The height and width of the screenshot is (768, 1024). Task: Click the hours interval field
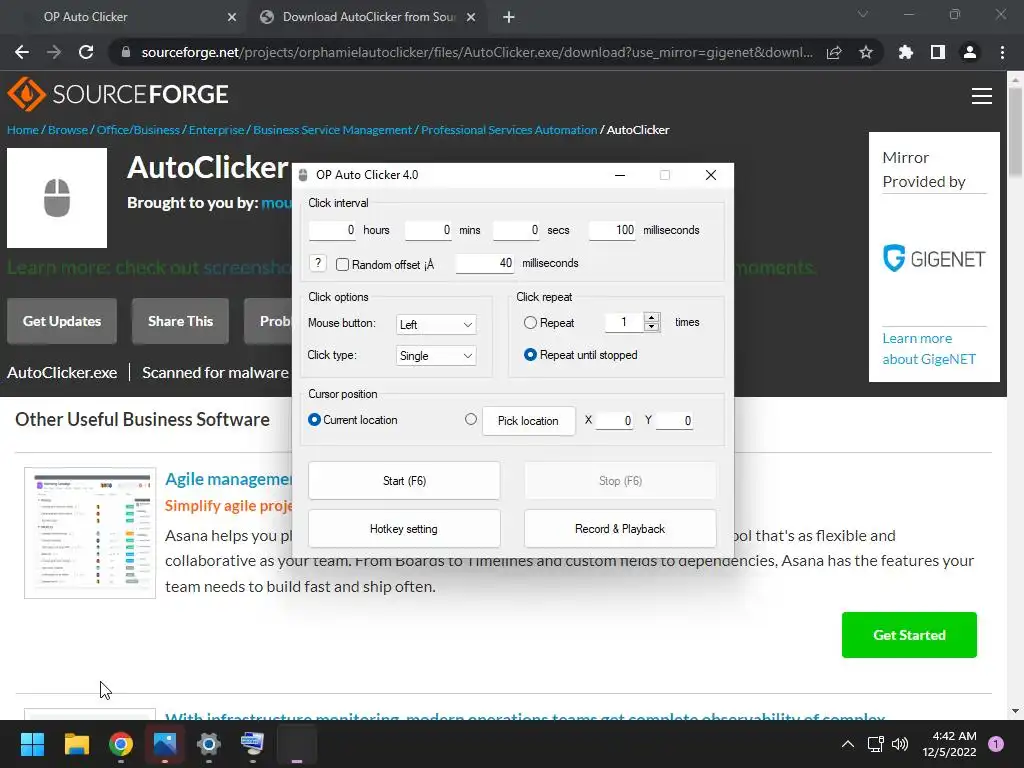click(x=332, y=230)
